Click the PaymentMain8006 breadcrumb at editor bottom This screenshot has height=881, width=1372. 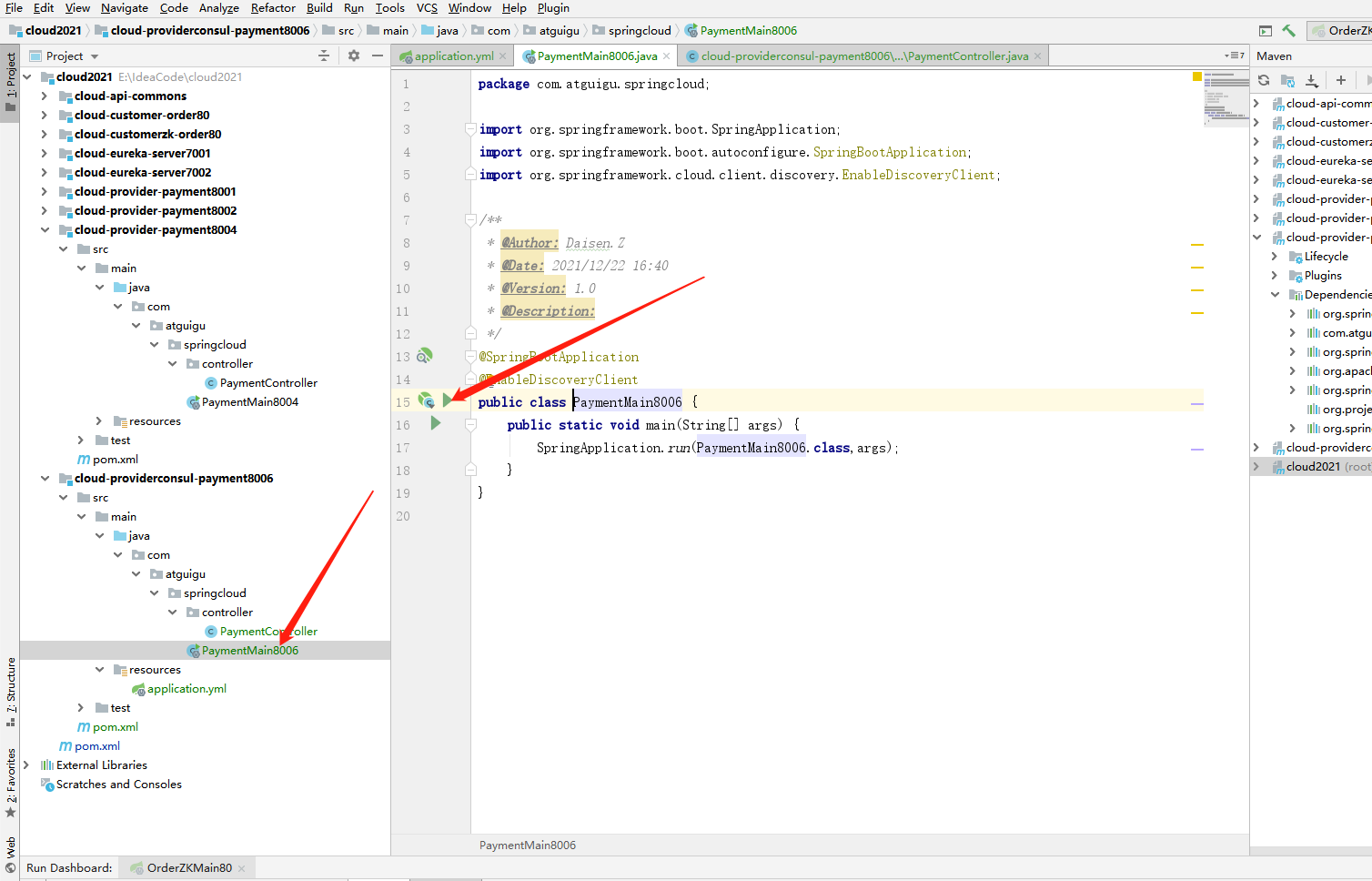pos(528,846)
